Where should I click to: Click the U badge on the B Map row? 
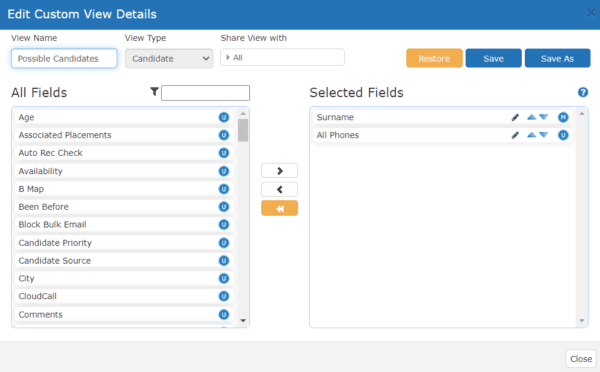tap(224, 189)
